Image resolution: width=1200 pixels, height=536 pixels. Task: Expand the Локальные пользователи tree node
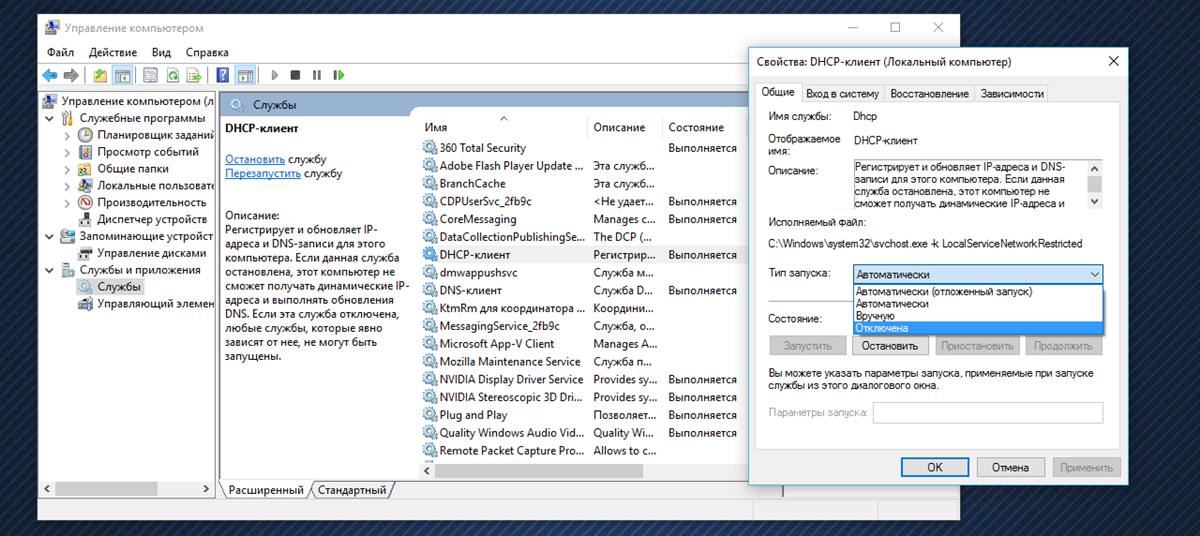coord(67,186)
